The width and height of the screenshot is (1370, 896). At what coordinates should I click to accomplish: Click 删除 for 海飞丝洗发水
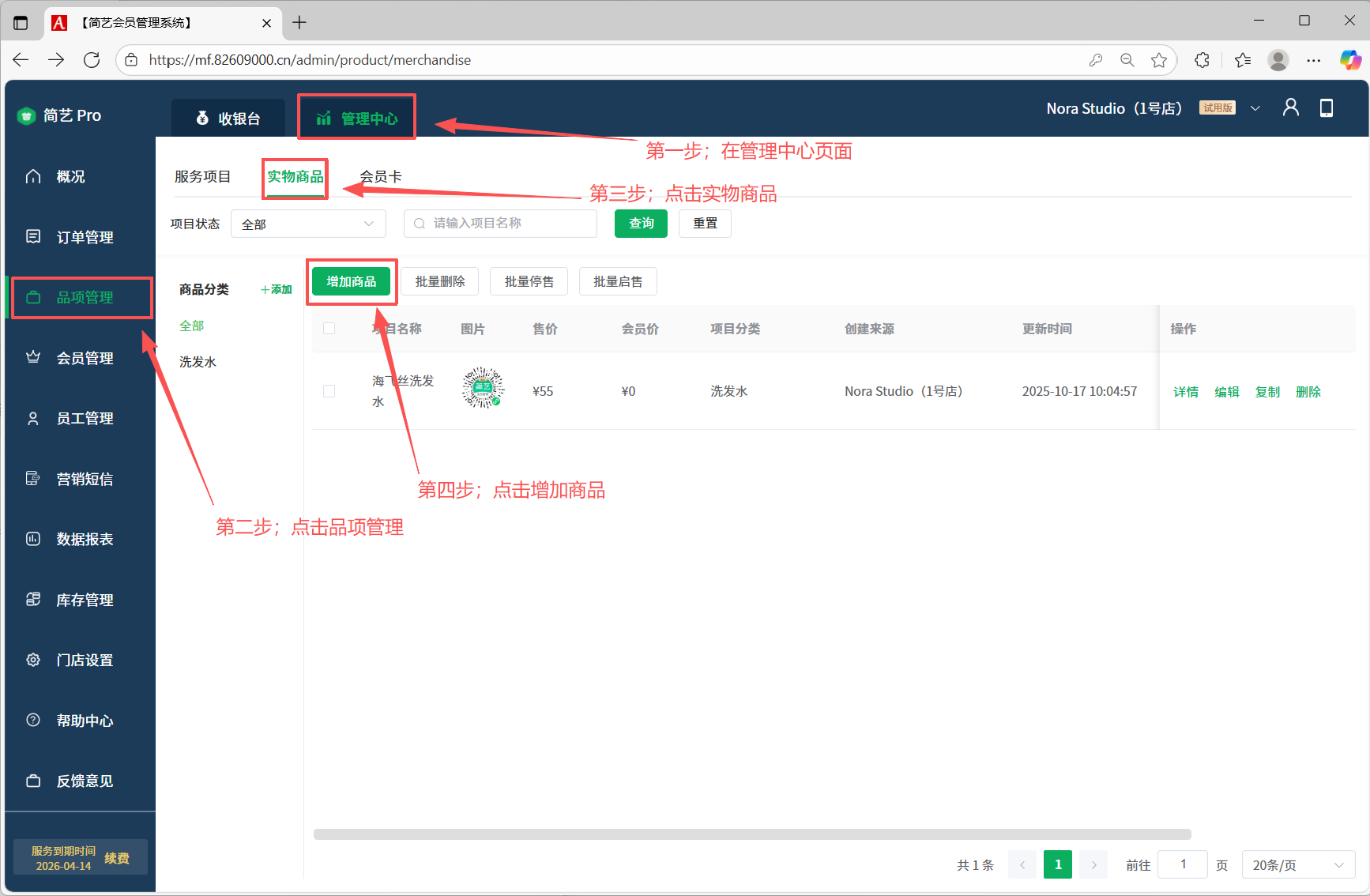click(x=1308, y=392)
